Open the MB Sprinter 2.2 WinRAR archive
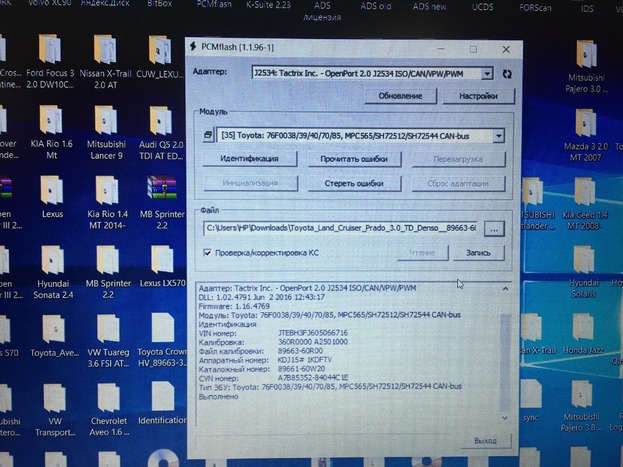This screenshot has width=623, height=467. pos(161,193)
